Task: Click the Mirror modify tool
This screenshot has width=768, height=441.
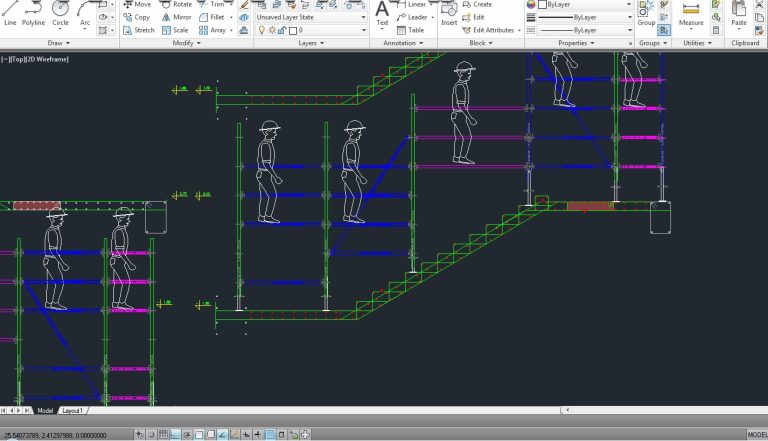Action: click(x=175, y=17)
